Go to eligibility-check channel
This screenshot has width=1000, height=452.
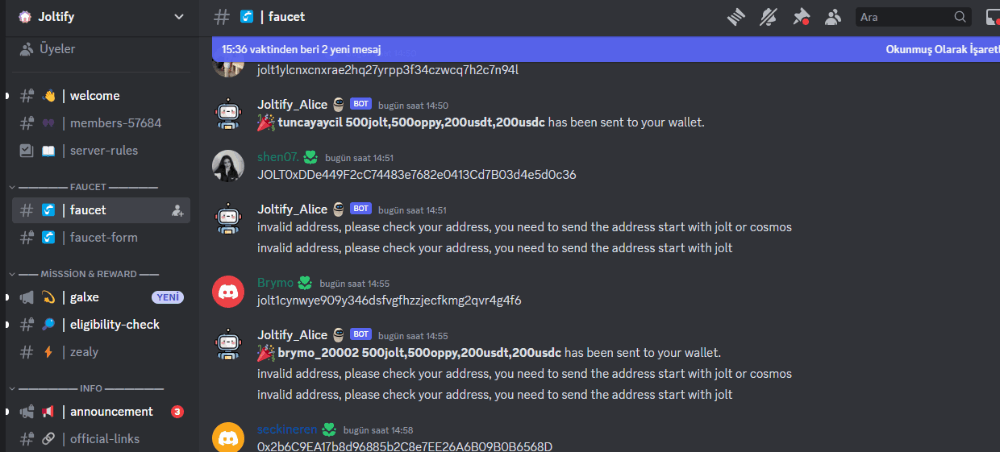click(x=101, y=324)
